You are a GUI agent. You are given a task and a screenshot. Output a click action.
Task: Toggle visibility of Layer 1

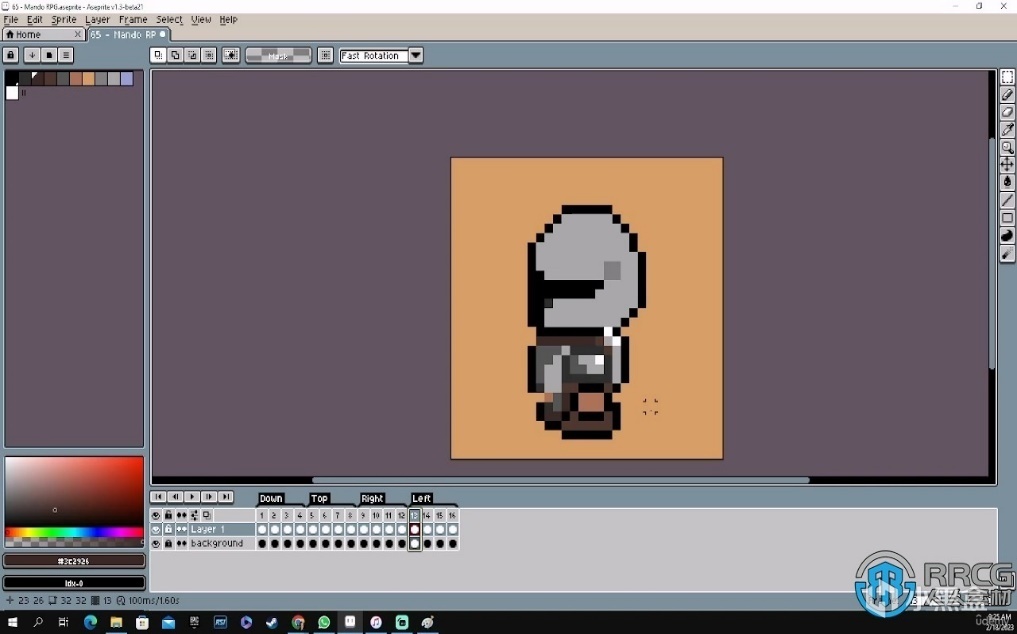156,530
